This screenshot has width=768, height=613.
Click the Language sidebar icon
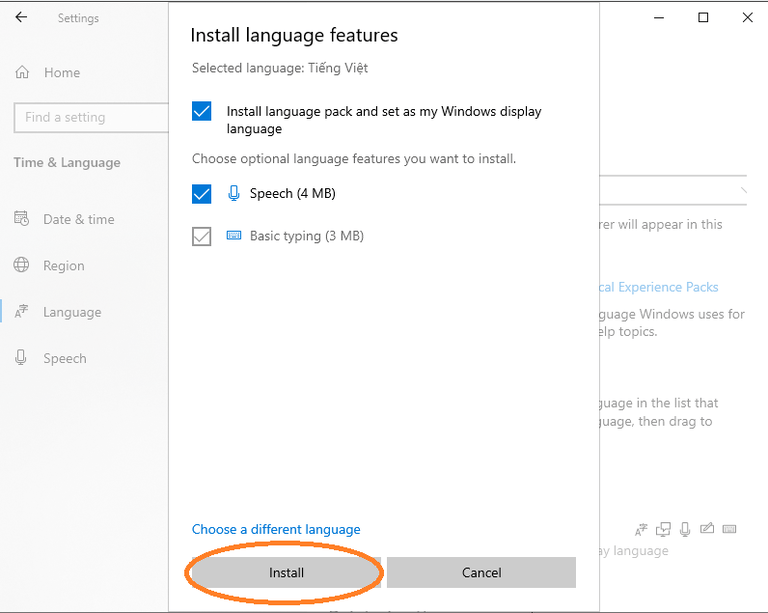pos(21,311)
